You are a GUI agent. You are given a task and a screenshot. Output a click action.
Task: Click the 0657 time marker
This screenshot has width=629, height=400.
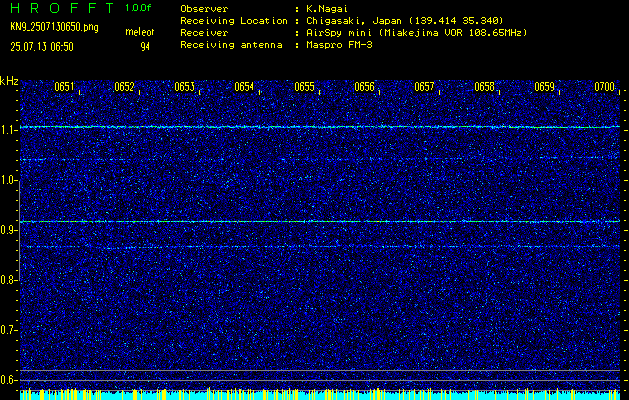click(x=424, y=87)
